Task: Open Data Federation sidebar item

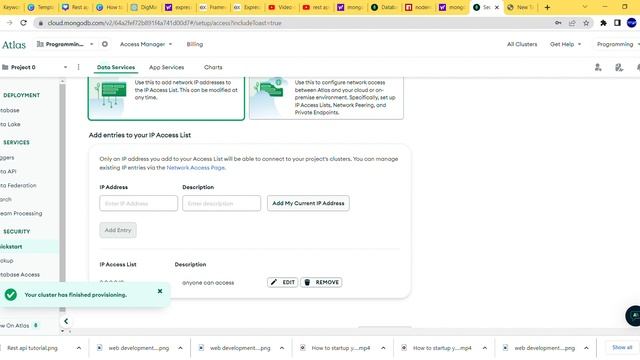Action: (x=18, y=185)
